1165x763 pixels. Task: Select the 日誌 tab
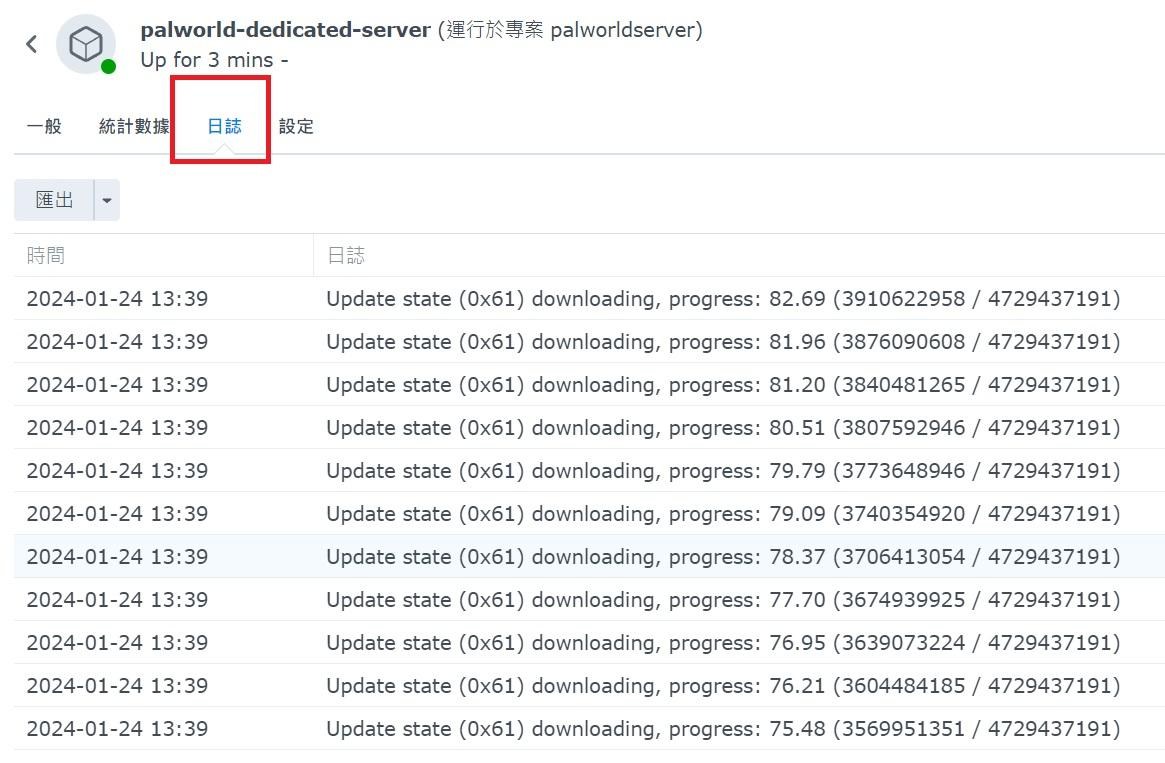pyautogui.click(x=224, y=126)
